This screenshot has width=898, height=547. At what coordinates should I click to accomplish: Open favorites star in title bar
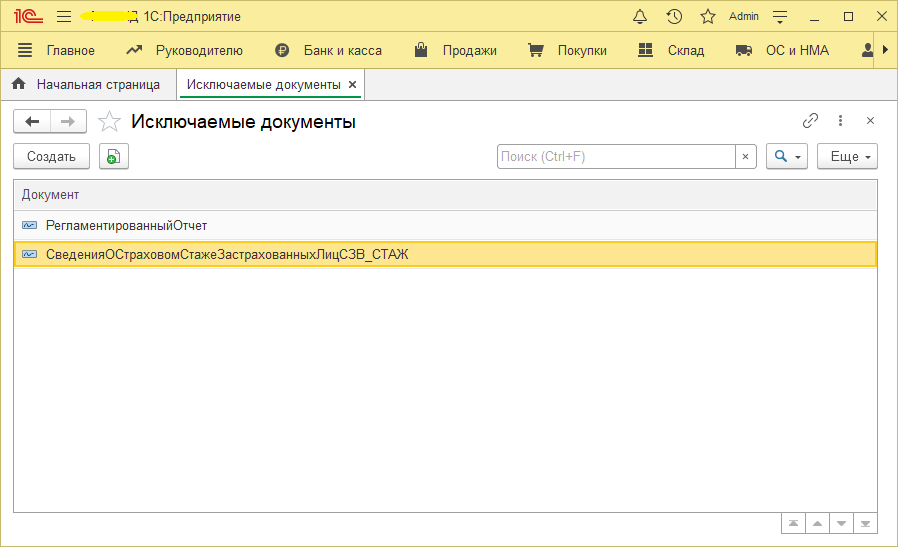pyautogui.click(x=708, y=17)
